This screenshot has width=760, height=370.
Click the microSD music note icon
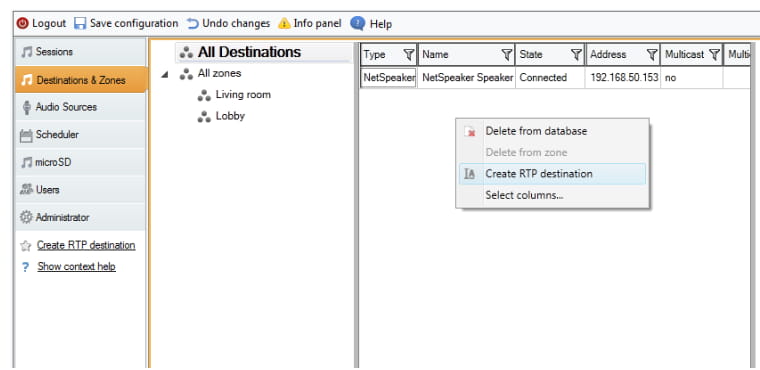[x=27, y=162]
